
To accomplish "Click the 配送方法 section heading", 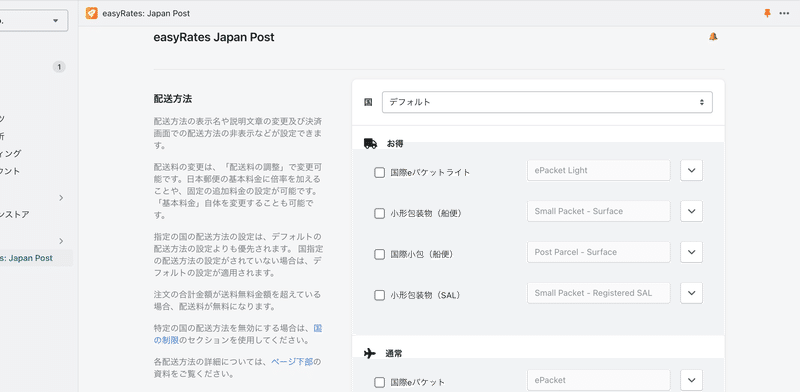I will coord(173,99).
